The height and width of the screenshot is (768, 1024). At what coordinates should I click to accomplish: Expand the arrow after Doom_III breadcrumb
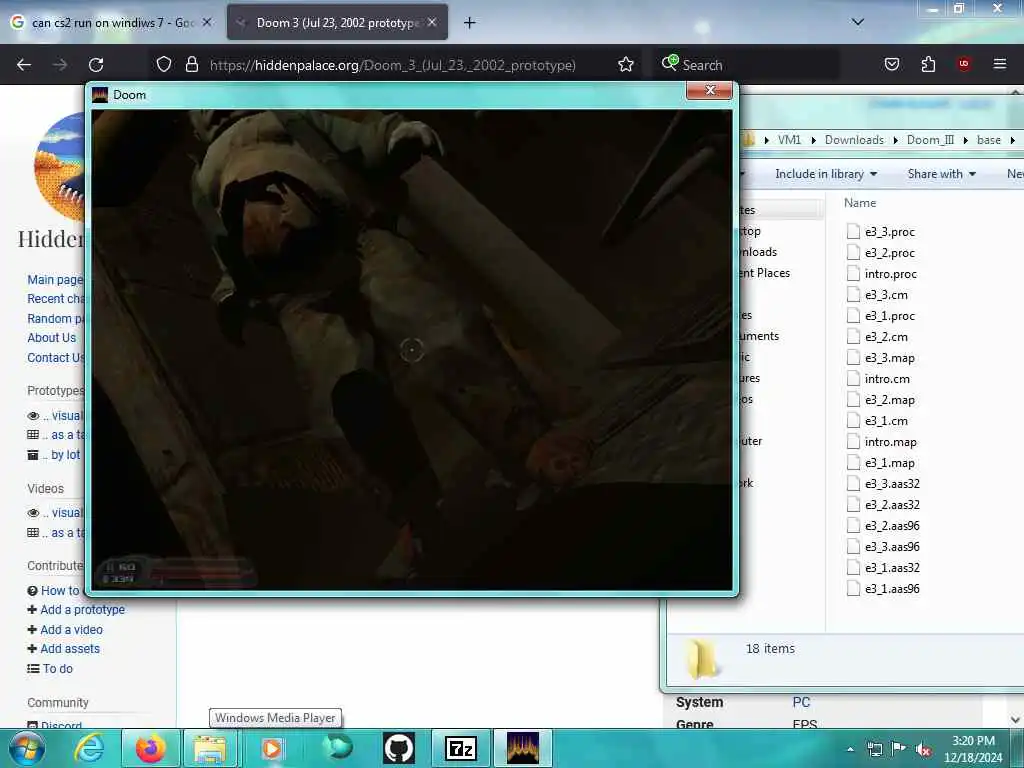(965, 140)
